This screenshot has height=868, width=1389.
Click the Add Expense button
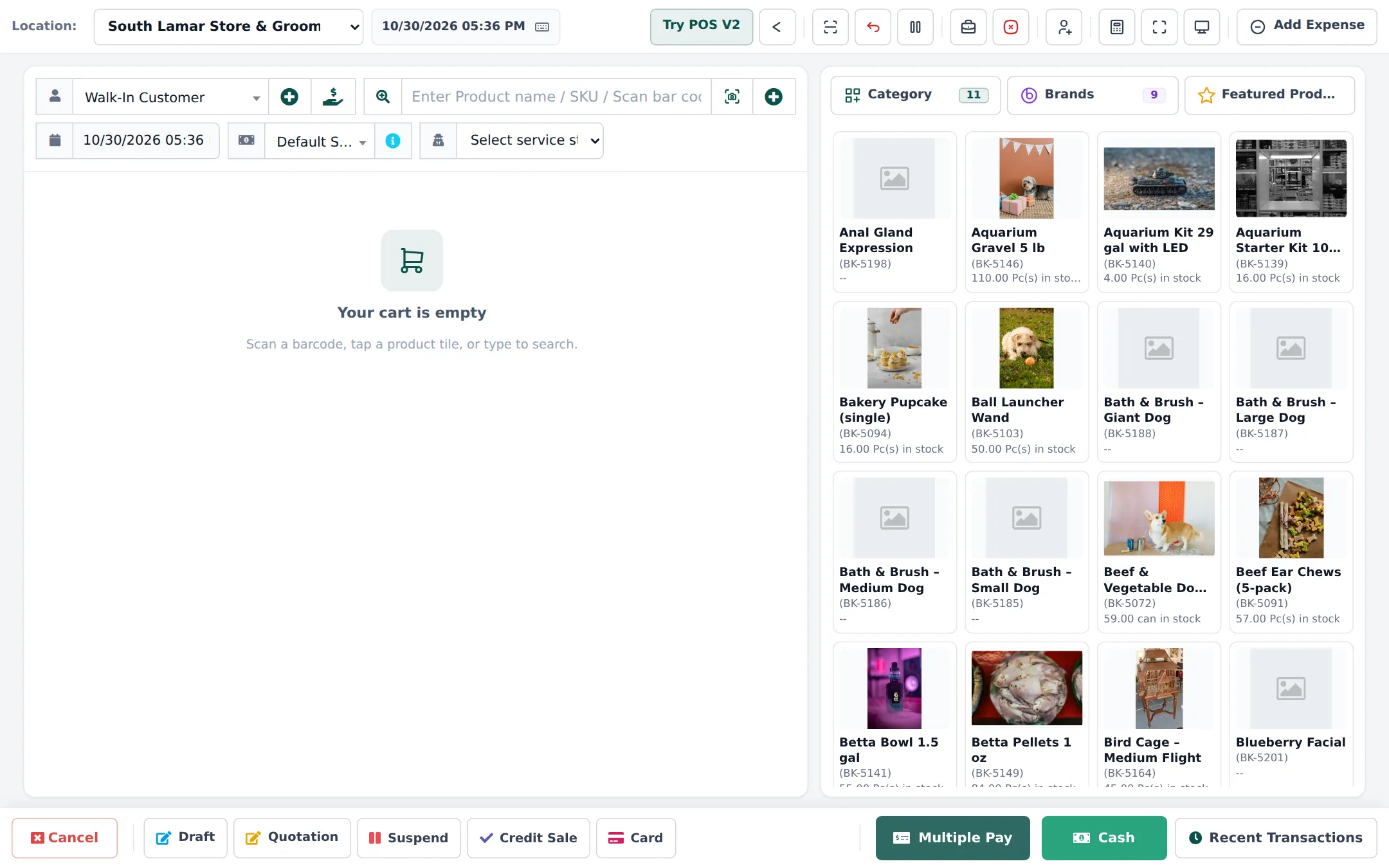pos(1307,26)
